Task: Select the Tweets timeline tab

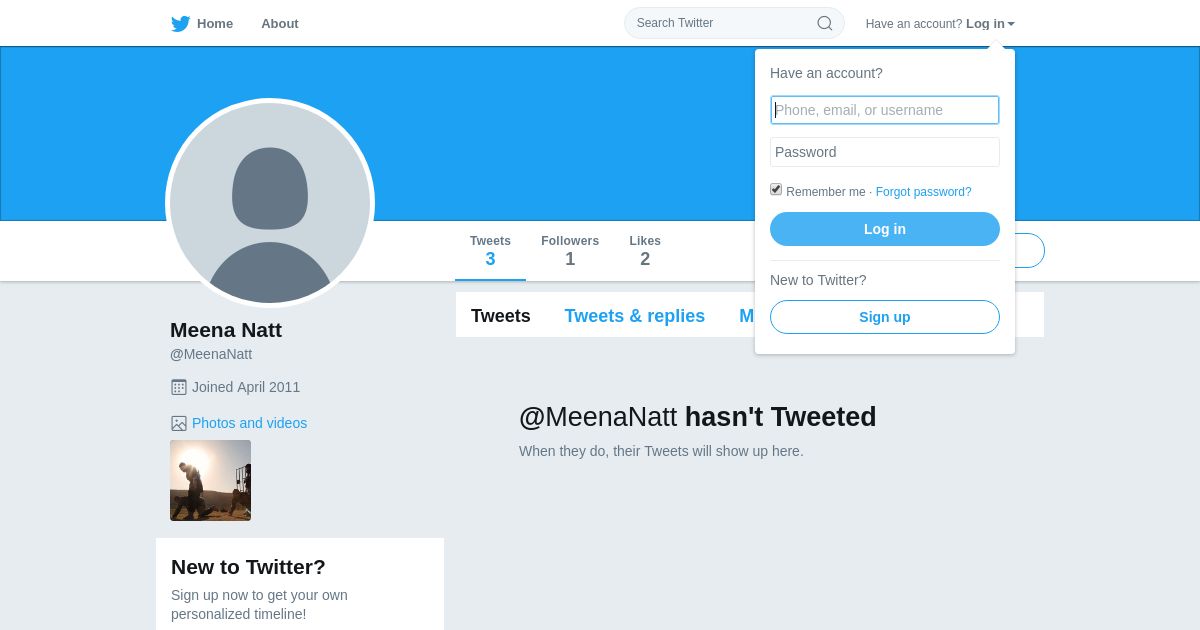Action: (501, 316)
